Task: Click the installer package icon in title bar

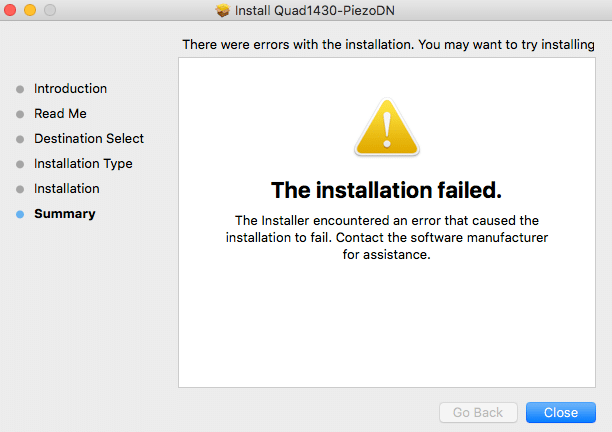Action: [223, 10]
